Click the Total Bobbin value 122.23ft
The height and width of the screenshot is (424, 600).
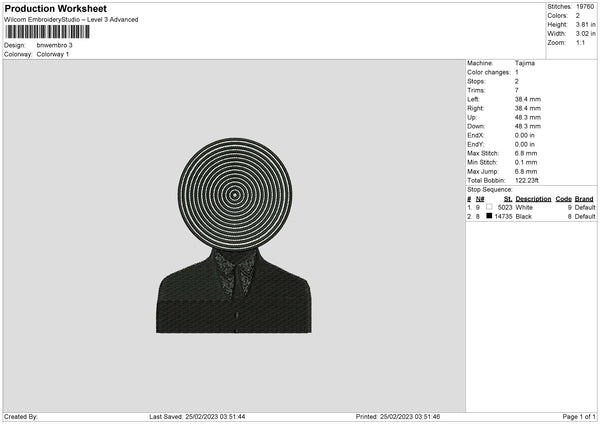[527, 180]
